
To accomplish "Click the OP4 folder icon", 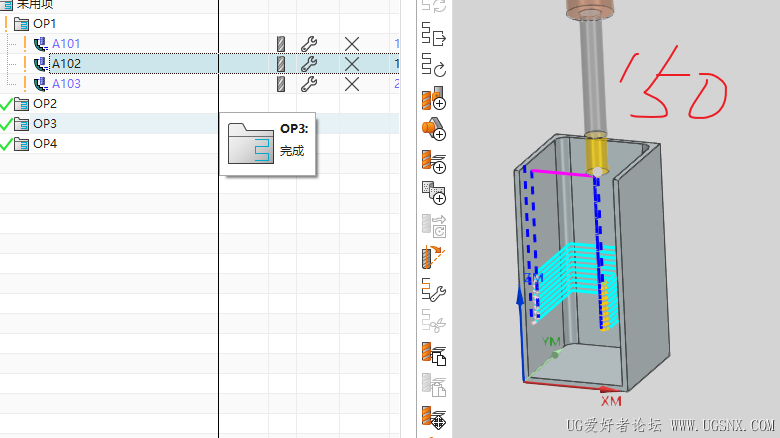I will [21, 144].
